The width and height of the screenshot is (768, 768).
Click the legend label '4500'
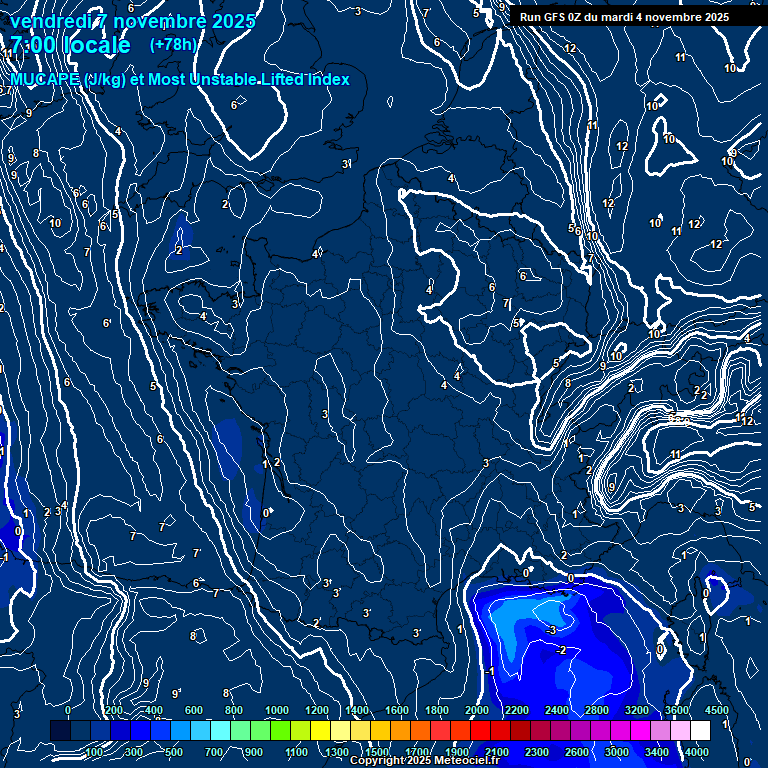pos(717,710)
